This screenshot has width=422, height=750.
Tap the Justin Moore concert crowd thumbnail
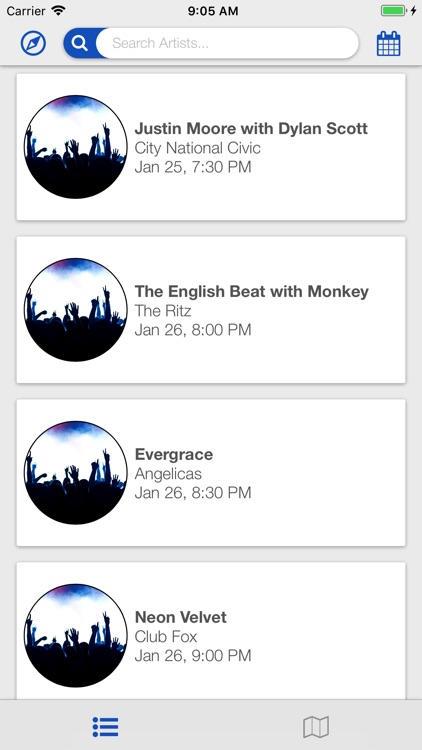coord(76,147)
